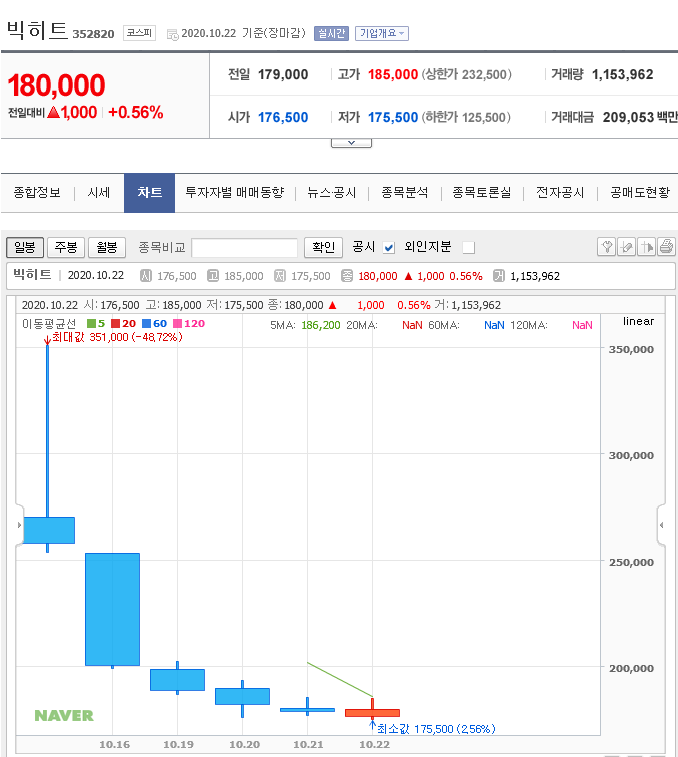Collapse the chart's left side panel arrow
The image size is (678, 757).
tap(19, 524)
